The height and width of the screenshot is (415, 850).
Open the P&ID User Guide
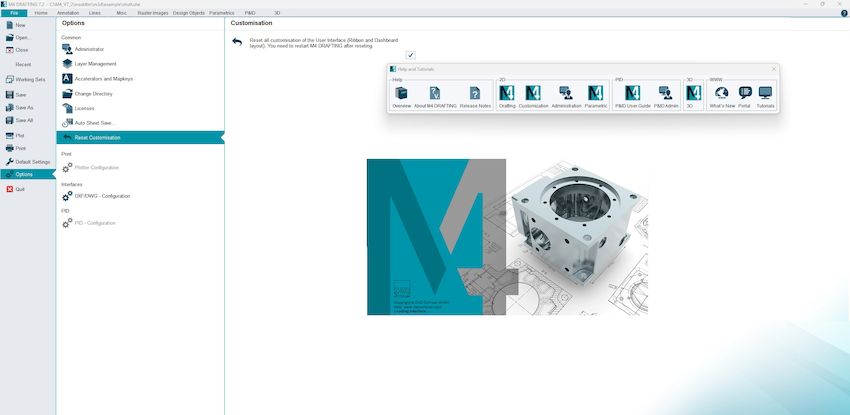(632, 94)
